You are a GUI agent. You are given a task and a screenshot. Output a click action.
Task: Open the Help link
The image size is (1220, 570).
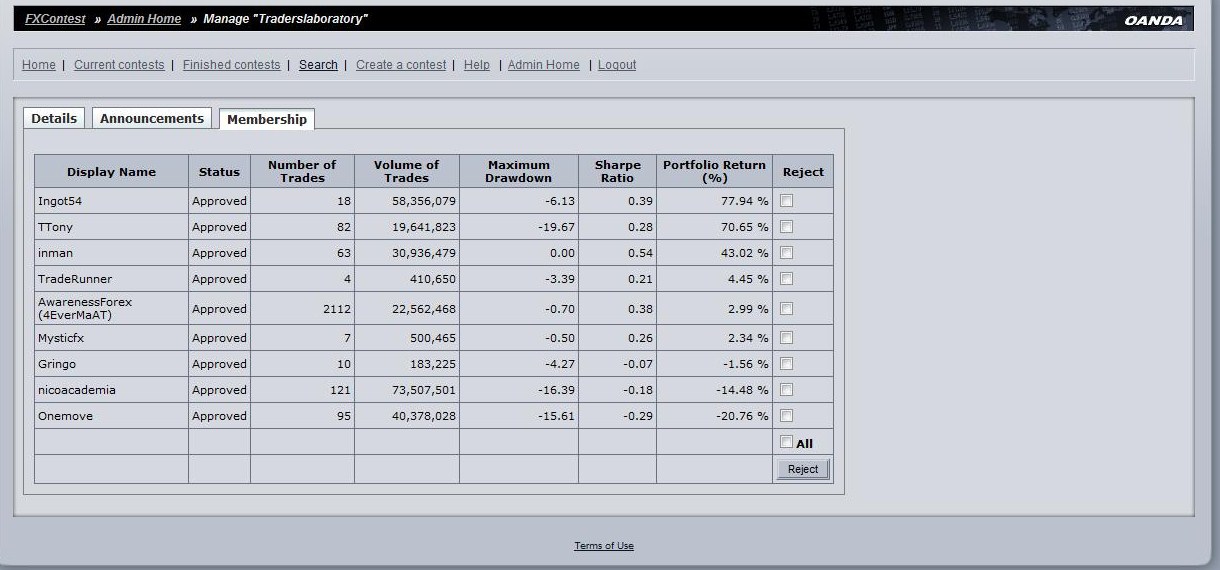click(x=477, y=65)
